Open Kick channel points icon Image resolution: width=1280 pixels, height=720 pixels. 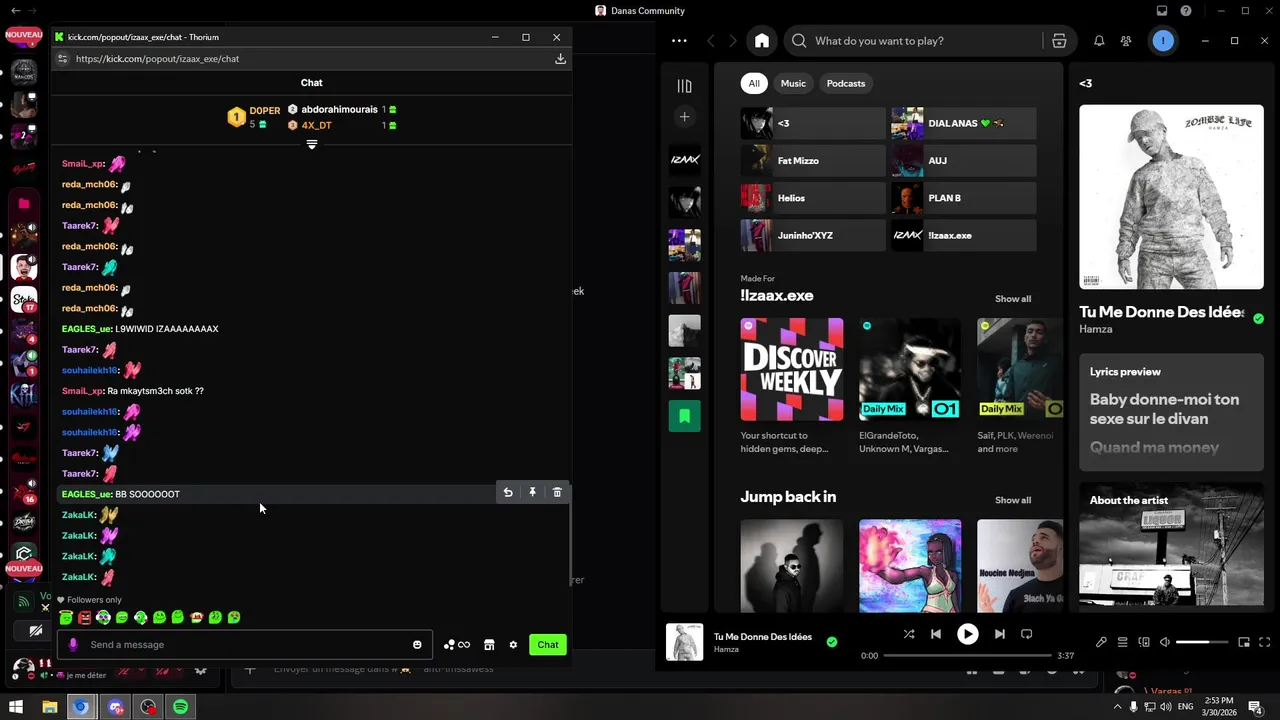pyautogui.click(x=457, y=645)
